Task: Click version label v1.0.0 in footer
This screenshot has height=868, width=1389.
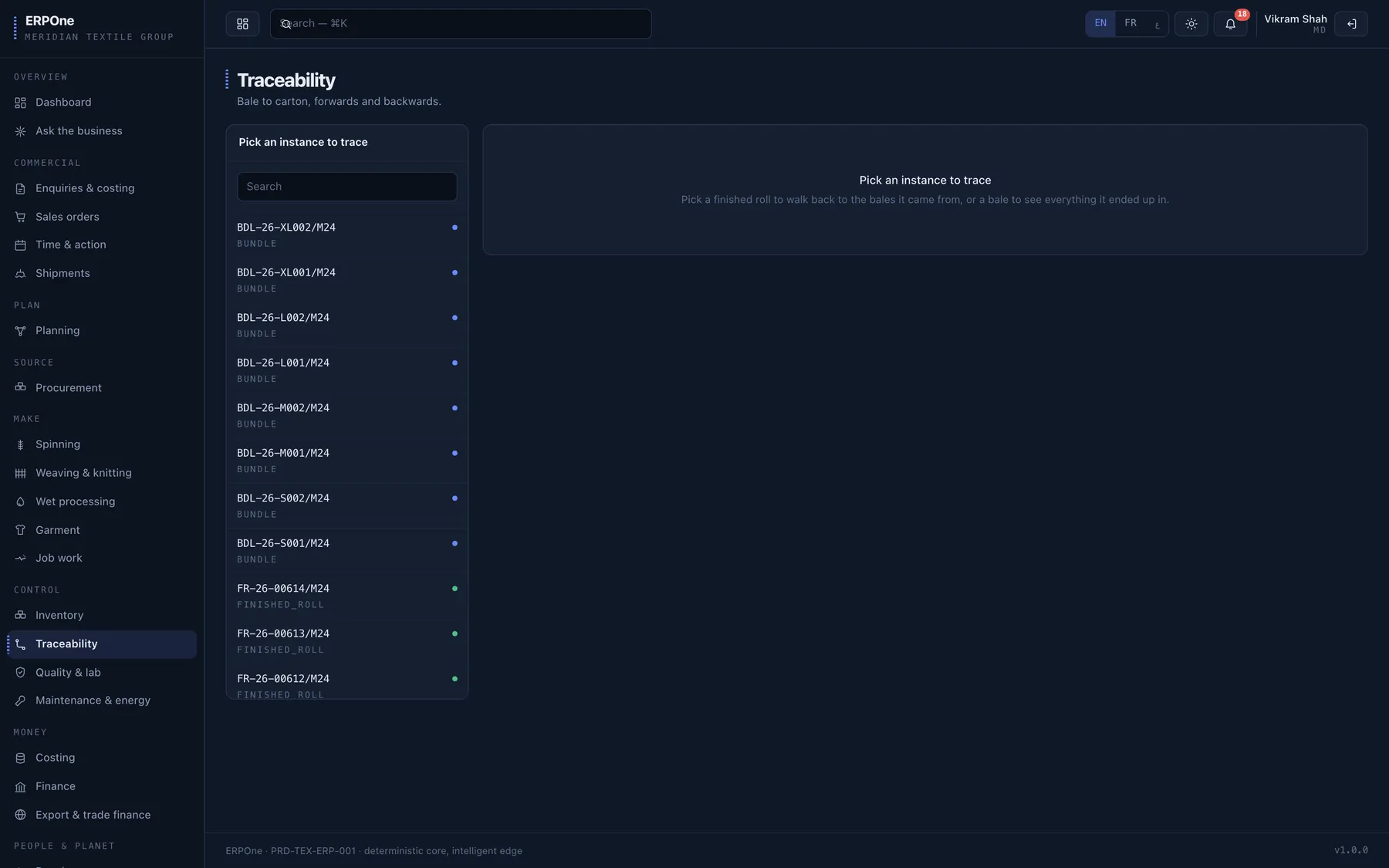Action: 1350,850
